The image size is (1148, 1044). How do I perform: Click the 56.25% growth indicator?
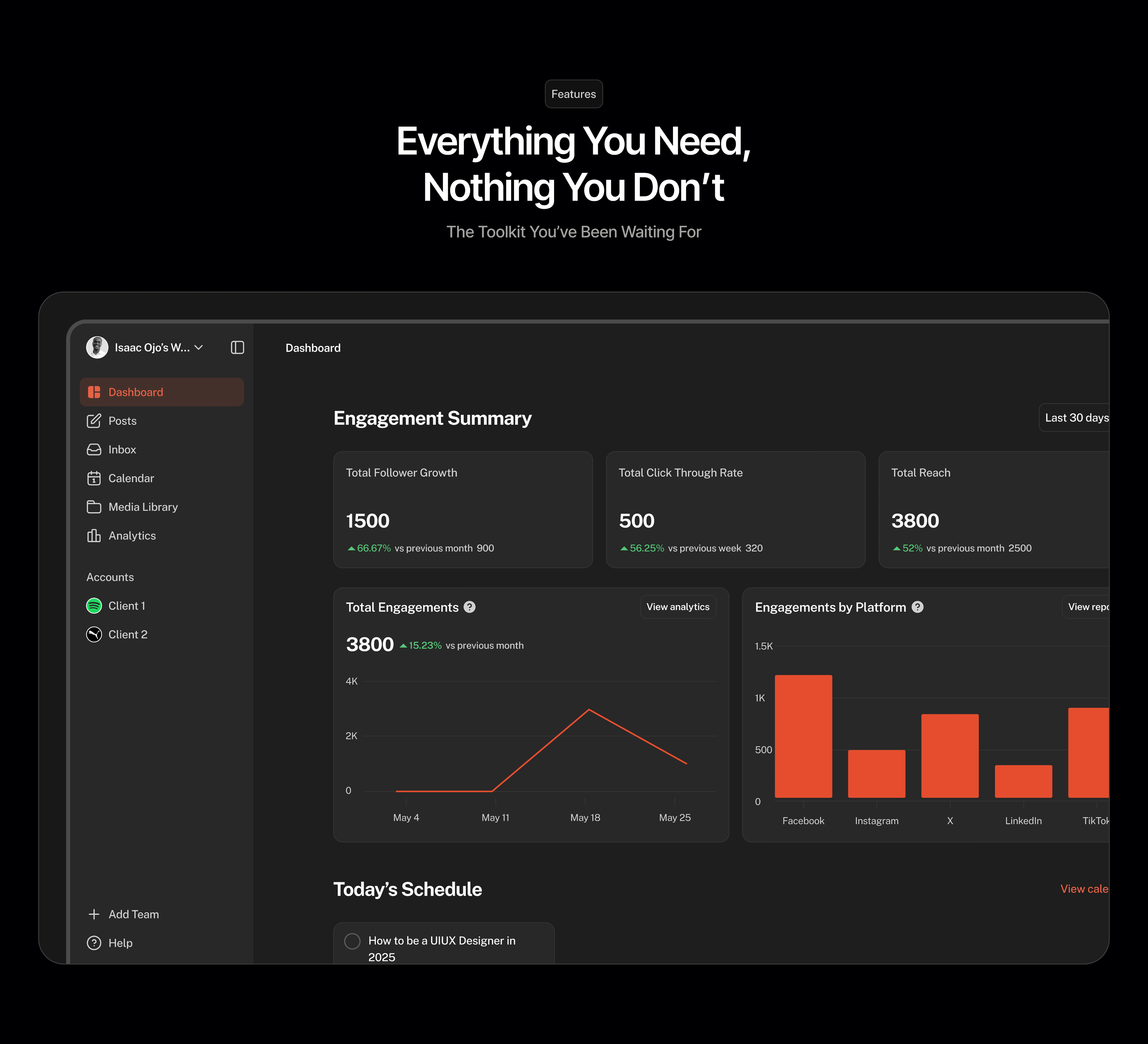click(642, 548)
